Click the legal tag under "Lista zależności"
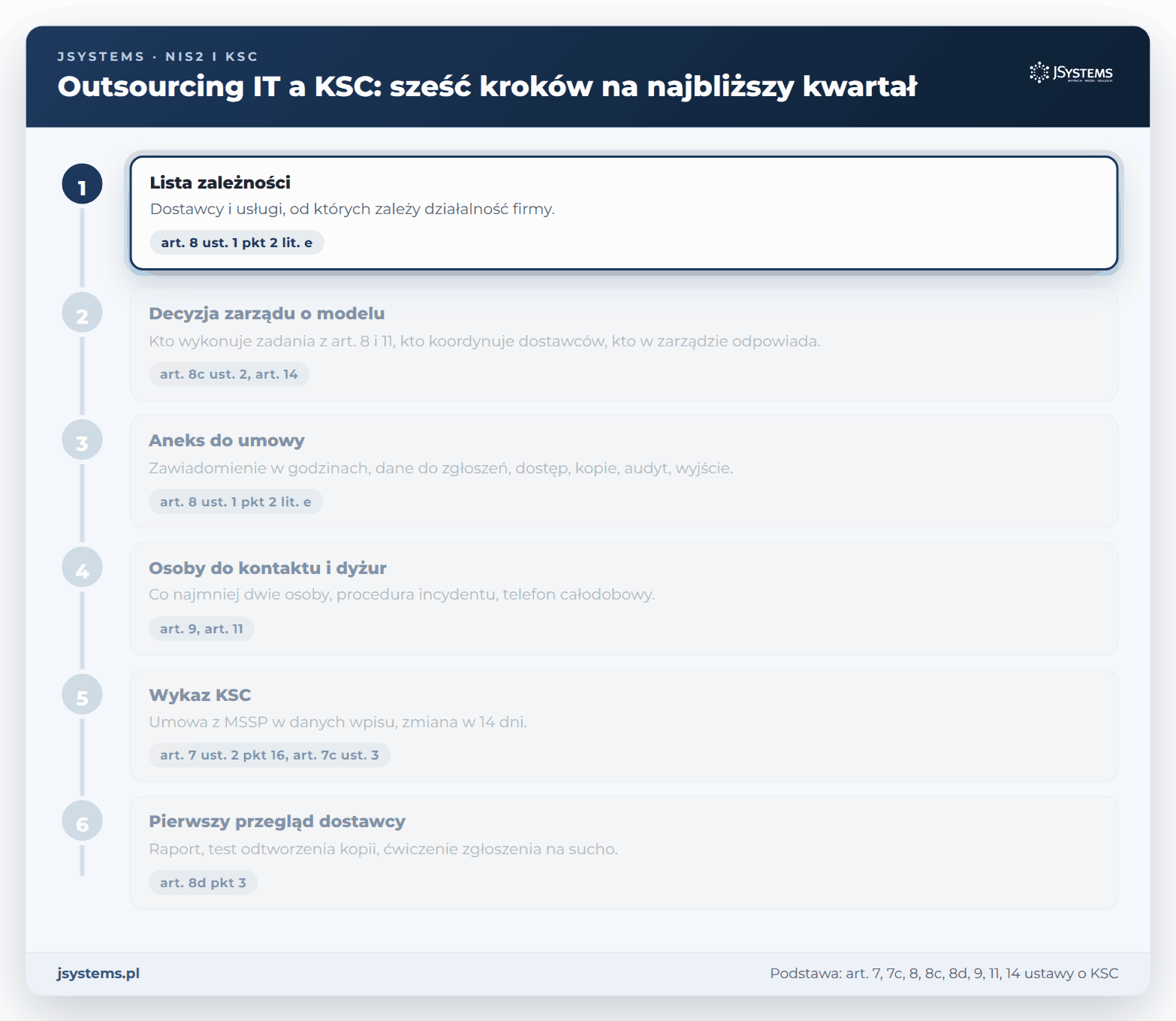Image resolution: width=1176 pixels, height=1021 pixels. click(x=237, y=243)
